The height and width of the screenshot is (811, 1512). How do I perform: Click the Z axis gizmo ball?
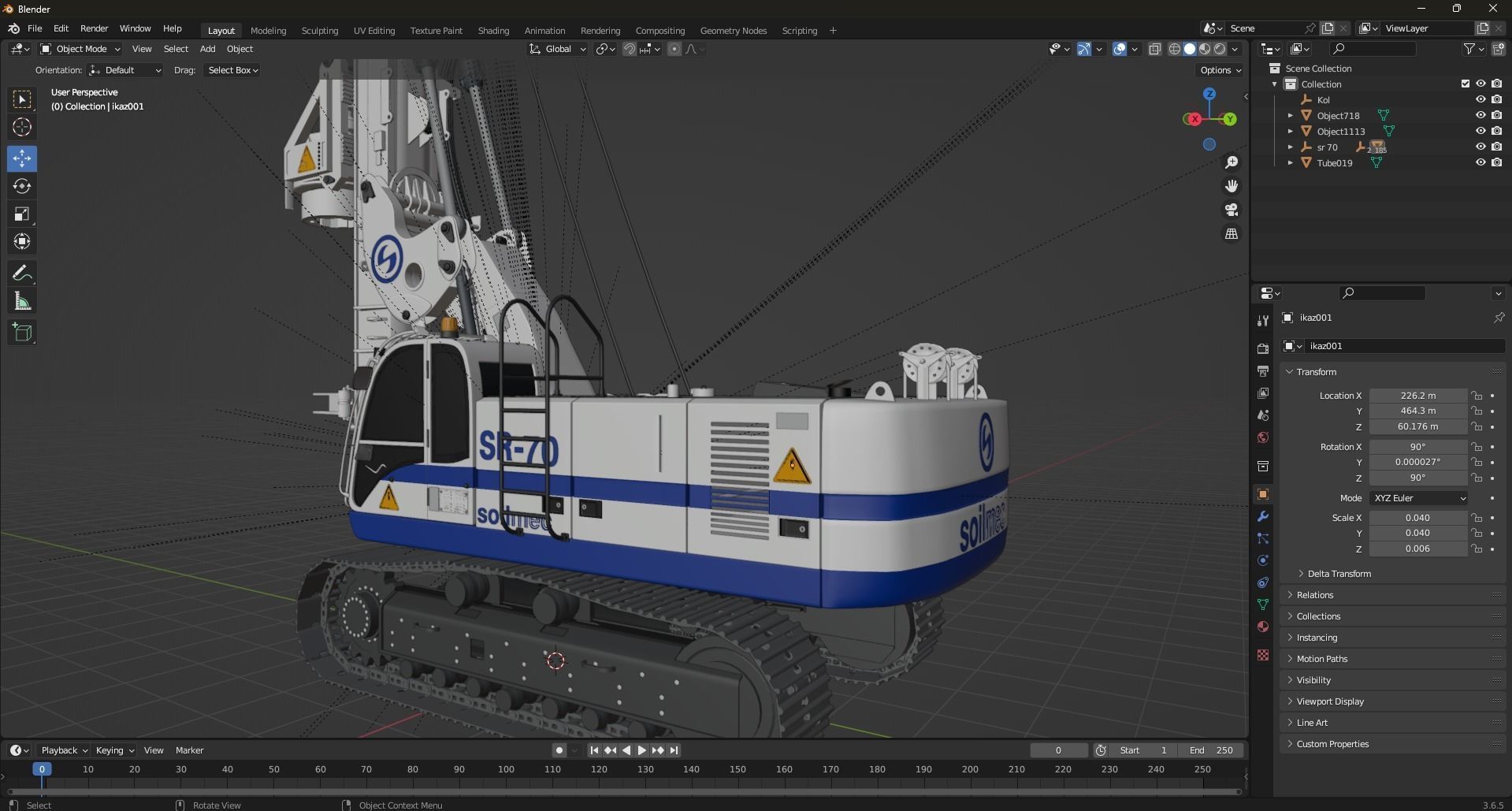pos(1209,94)
